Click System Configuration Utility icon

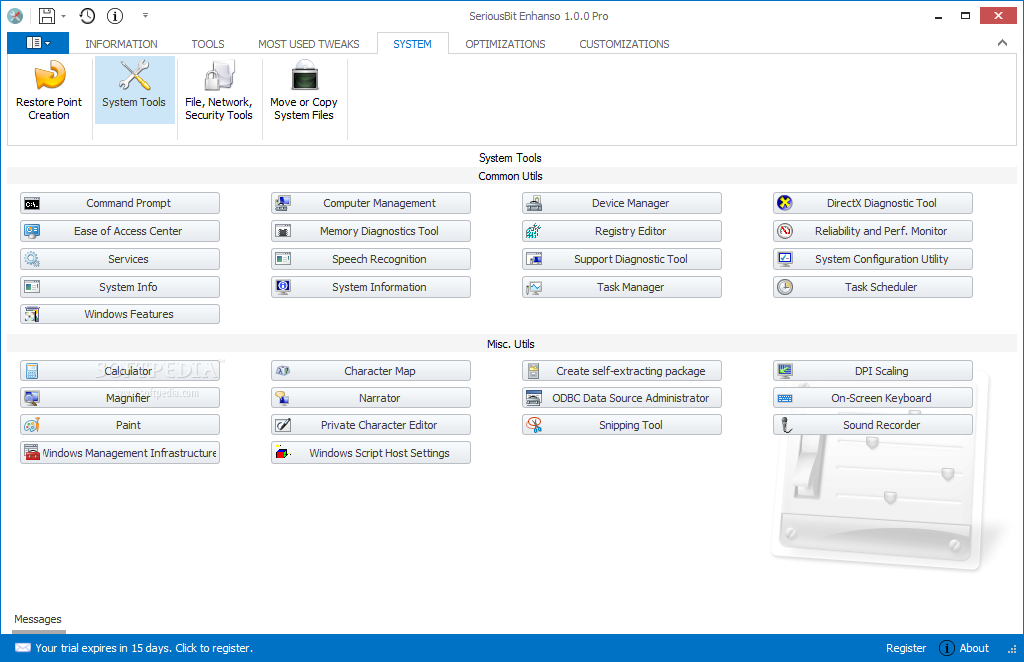point(785,259)
